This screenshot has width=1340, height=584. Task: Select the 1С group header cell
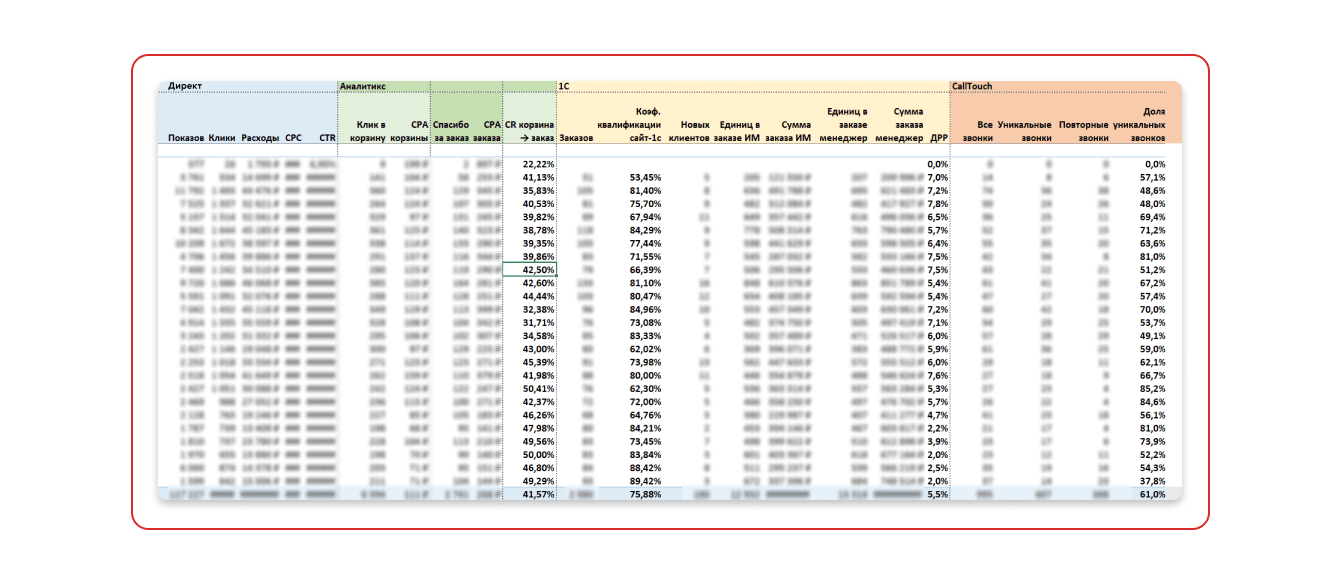[564, 87]
